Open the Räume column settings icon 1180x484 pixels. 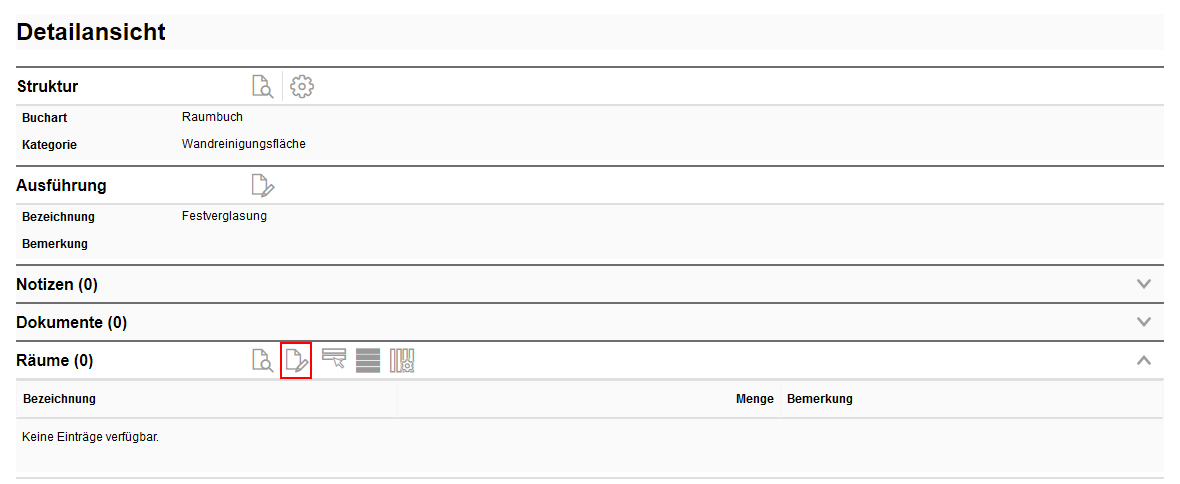coord(403,361)
